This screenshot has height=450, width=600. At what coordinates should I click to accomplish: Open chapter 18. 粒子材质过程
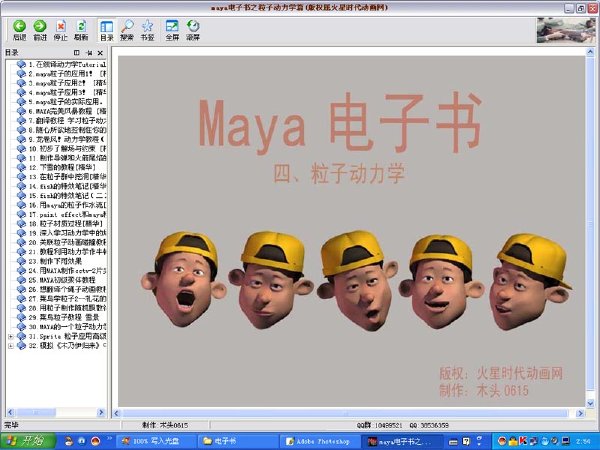pyautogui.click(x=65, y=223)
